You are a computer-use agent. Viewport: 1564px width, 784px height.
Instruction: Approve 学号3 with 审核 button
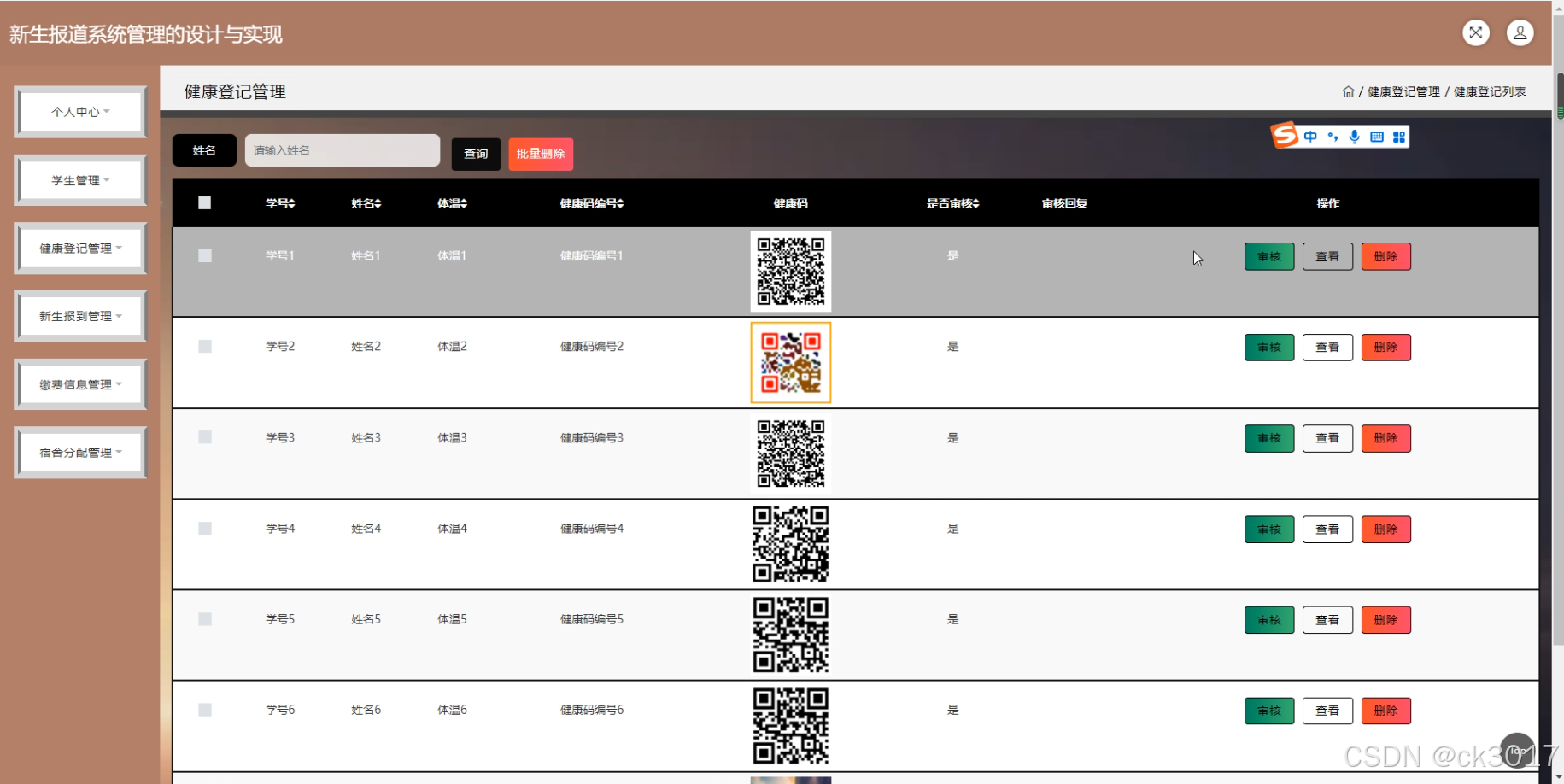pos(1269,438)
